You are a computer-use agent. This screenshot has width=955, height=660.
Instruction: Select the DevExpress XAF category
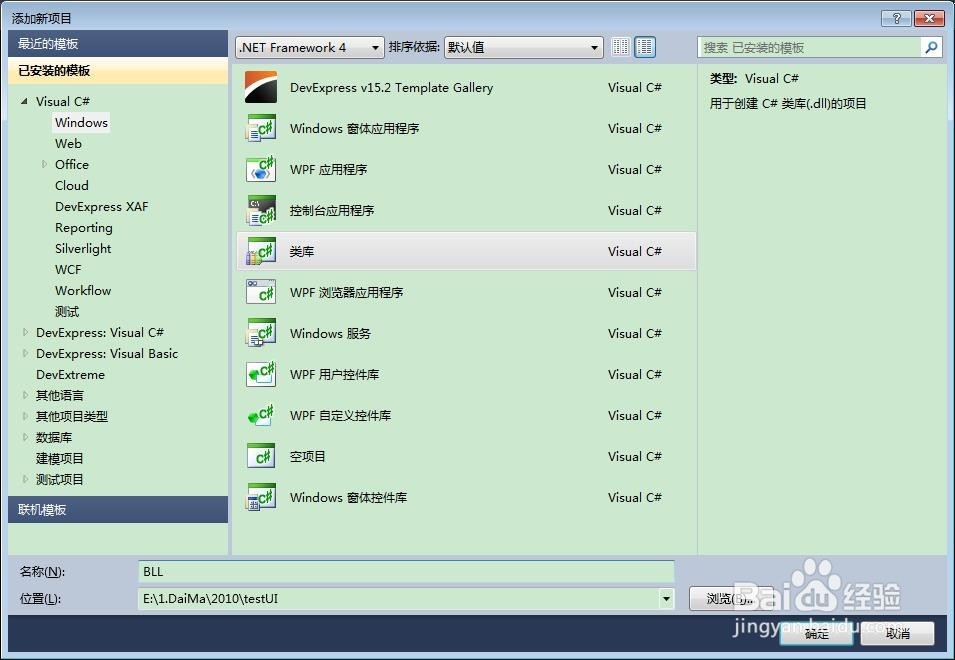tap(102, 206)
